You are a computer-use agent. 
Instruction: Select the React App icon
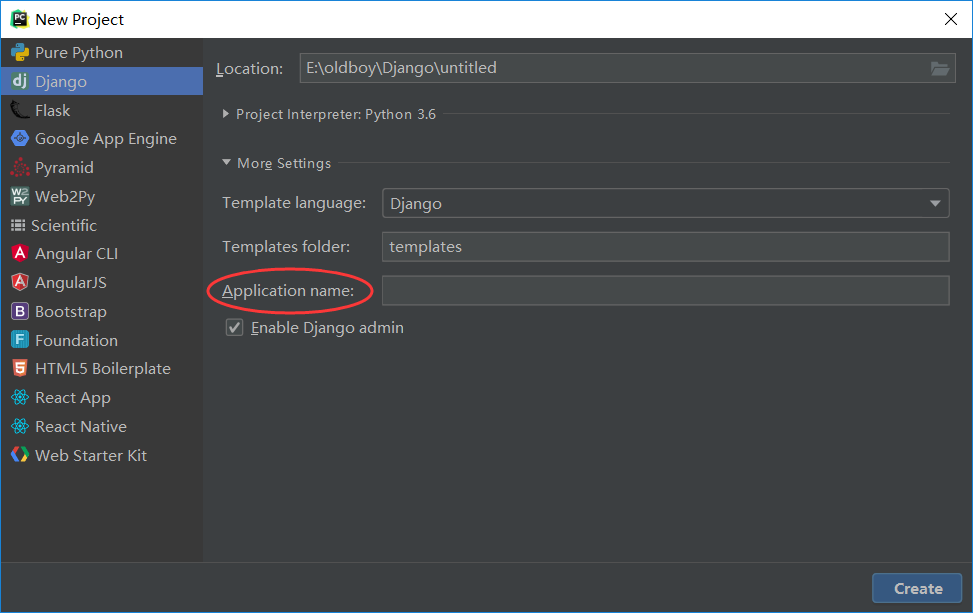[20, 397]
